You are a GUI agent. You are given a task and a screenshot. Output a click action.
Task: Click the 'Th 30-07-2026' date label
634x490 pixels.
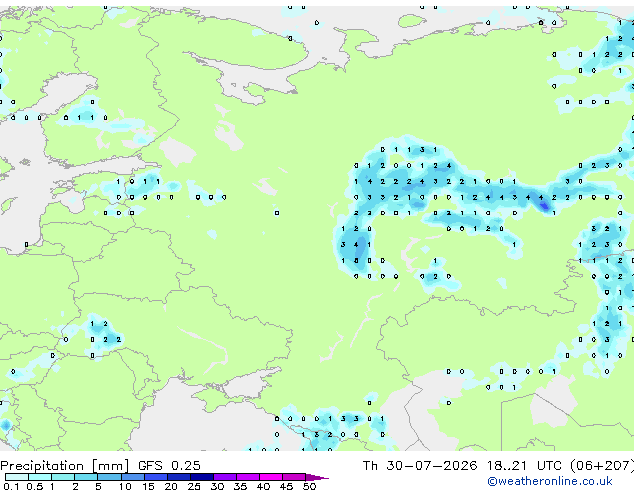point(420,466)
